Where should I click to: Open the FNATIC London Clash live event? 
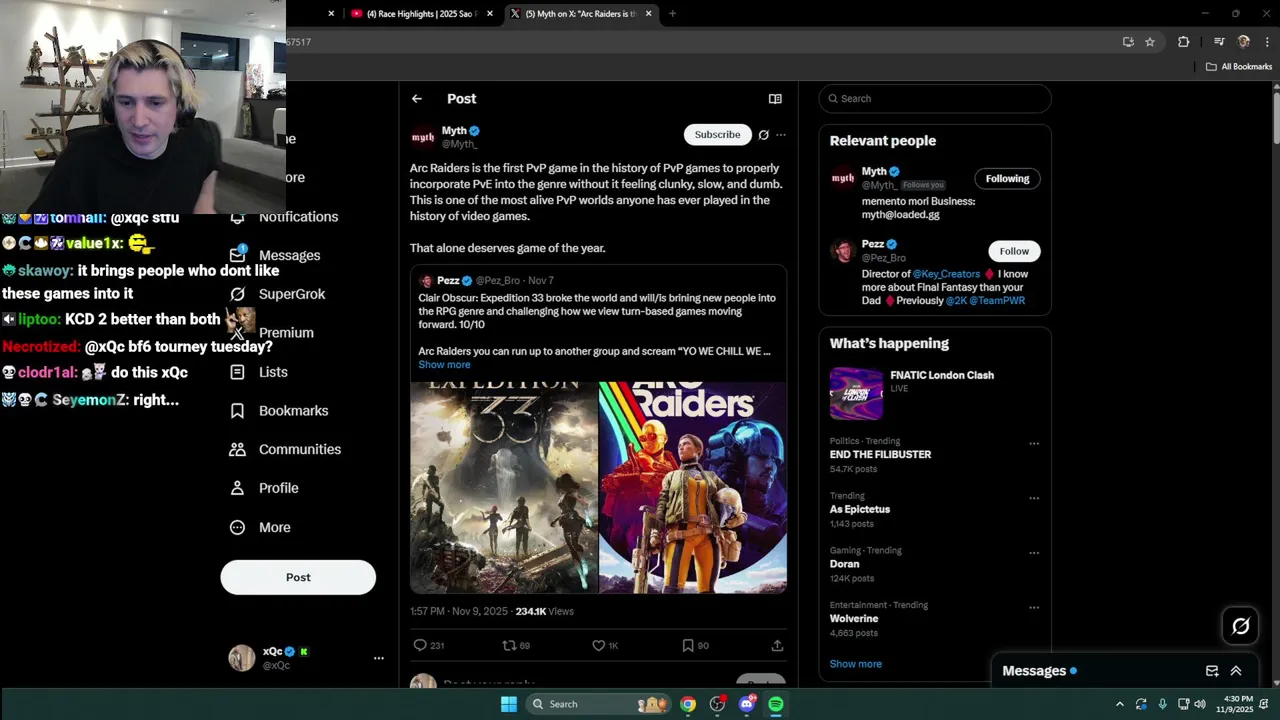coord(935,393)
